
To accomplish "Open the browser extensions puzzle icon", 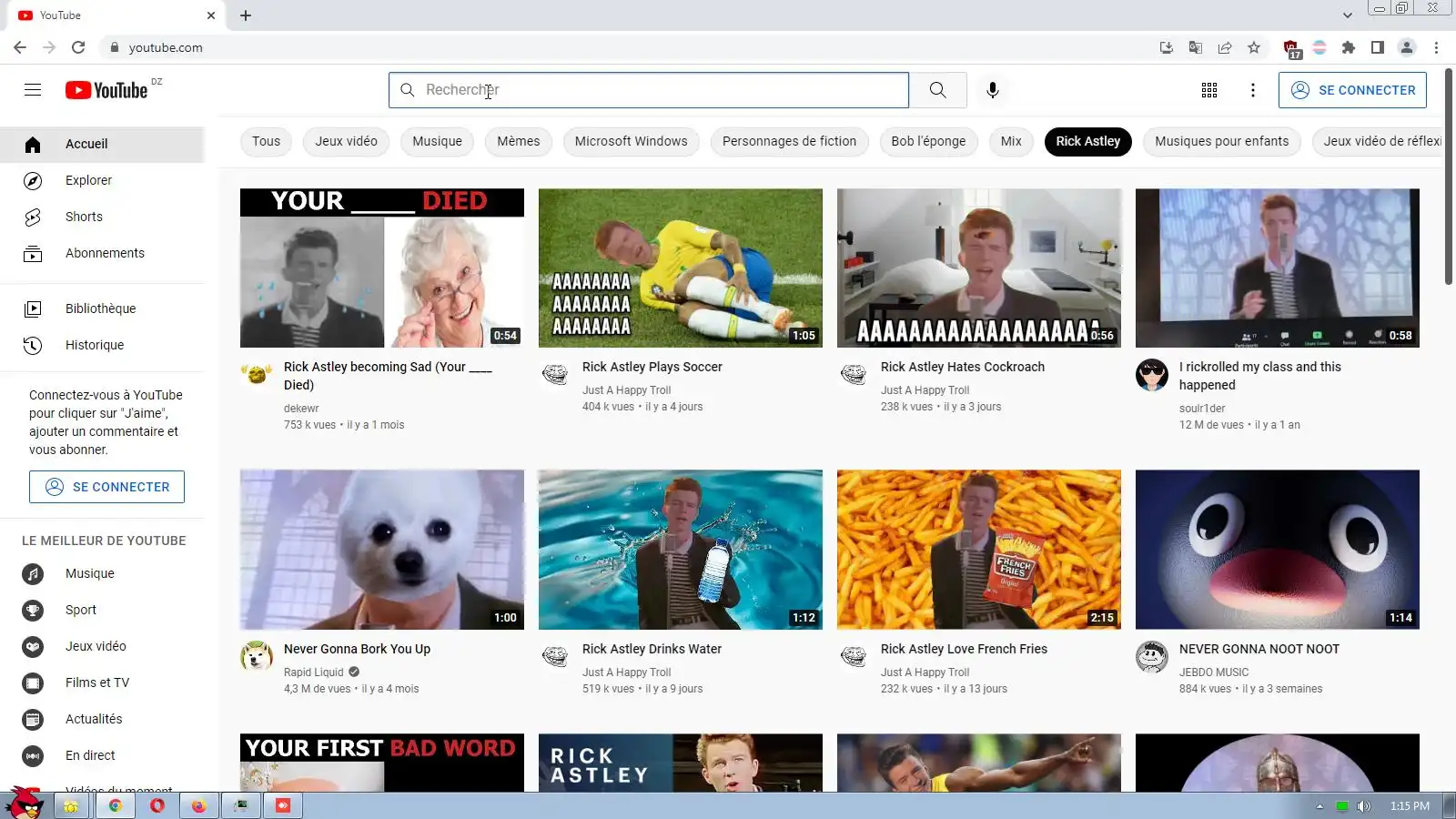I will pyautogui.click(x=1349, y=47).
